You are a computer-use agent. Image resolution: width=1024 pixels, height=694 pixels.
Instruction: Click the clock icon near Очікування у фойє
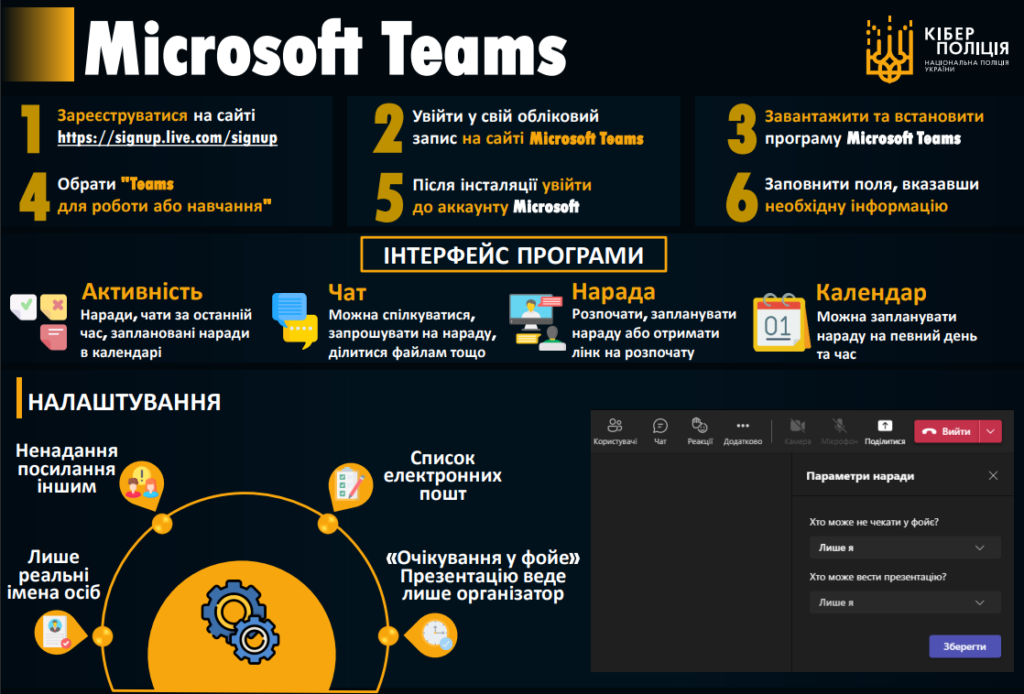432,635
